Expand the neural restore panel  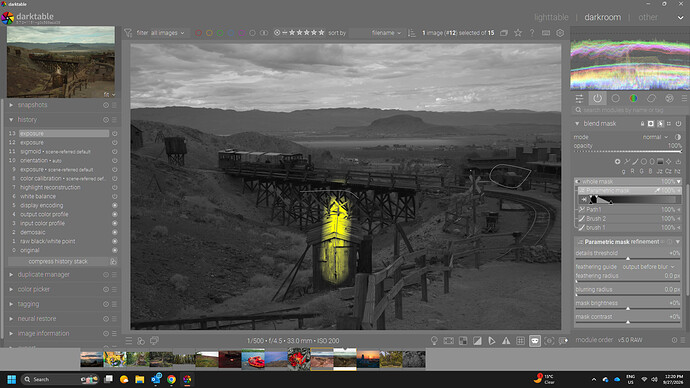click(x=11, y=318)
